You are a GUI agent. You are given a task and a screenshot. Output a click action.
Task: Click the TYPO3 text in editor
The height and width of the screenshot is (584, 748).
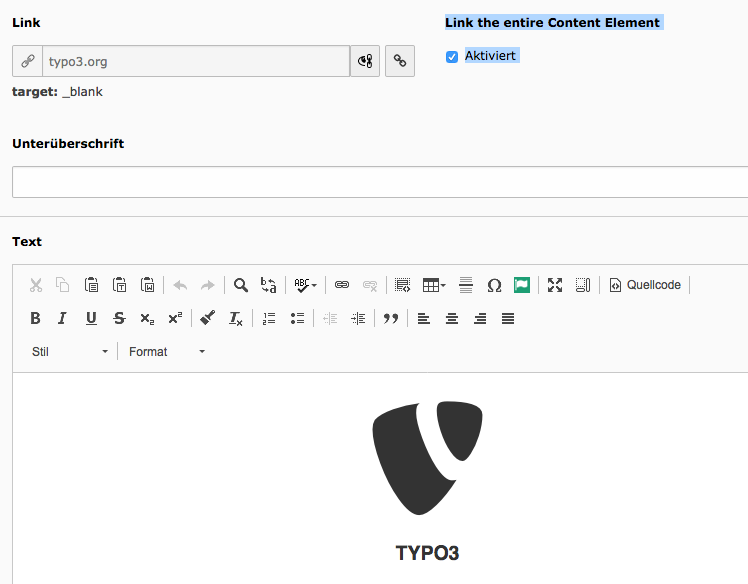pos(427,553)
